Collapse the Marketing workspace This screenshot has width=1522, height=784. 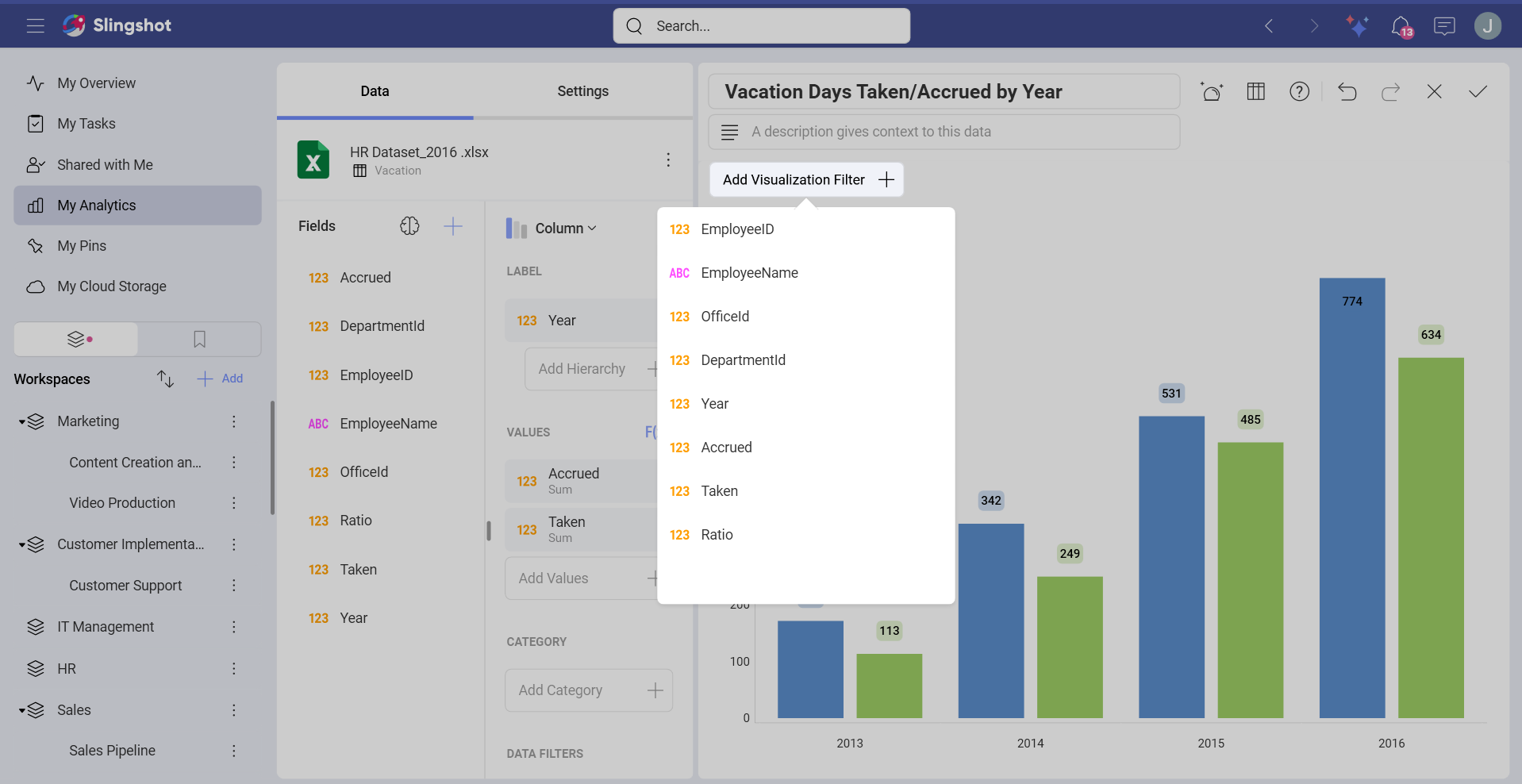coord(22,422)
